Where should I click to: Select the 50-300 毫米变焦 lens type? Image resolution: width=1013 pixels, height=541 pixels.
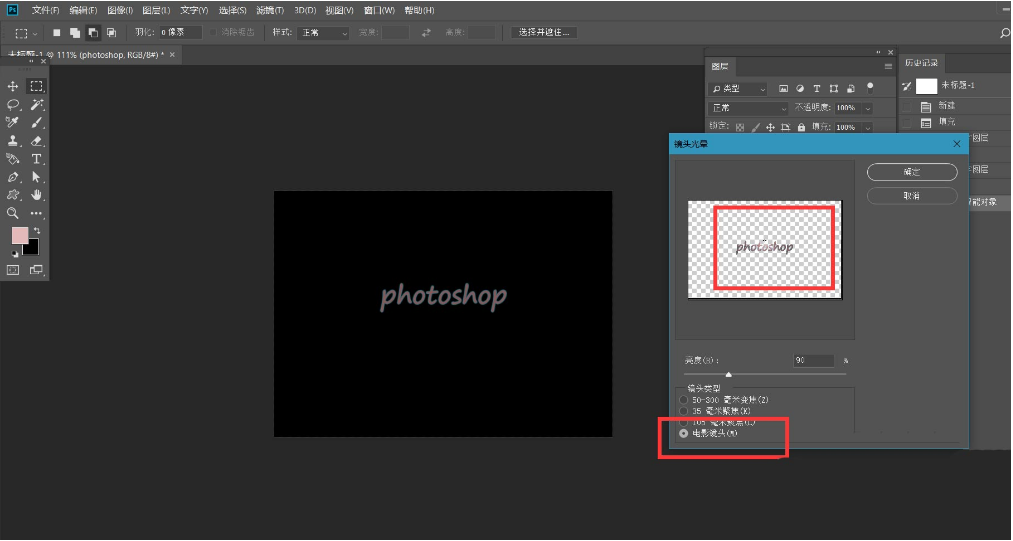coord(684,400)
